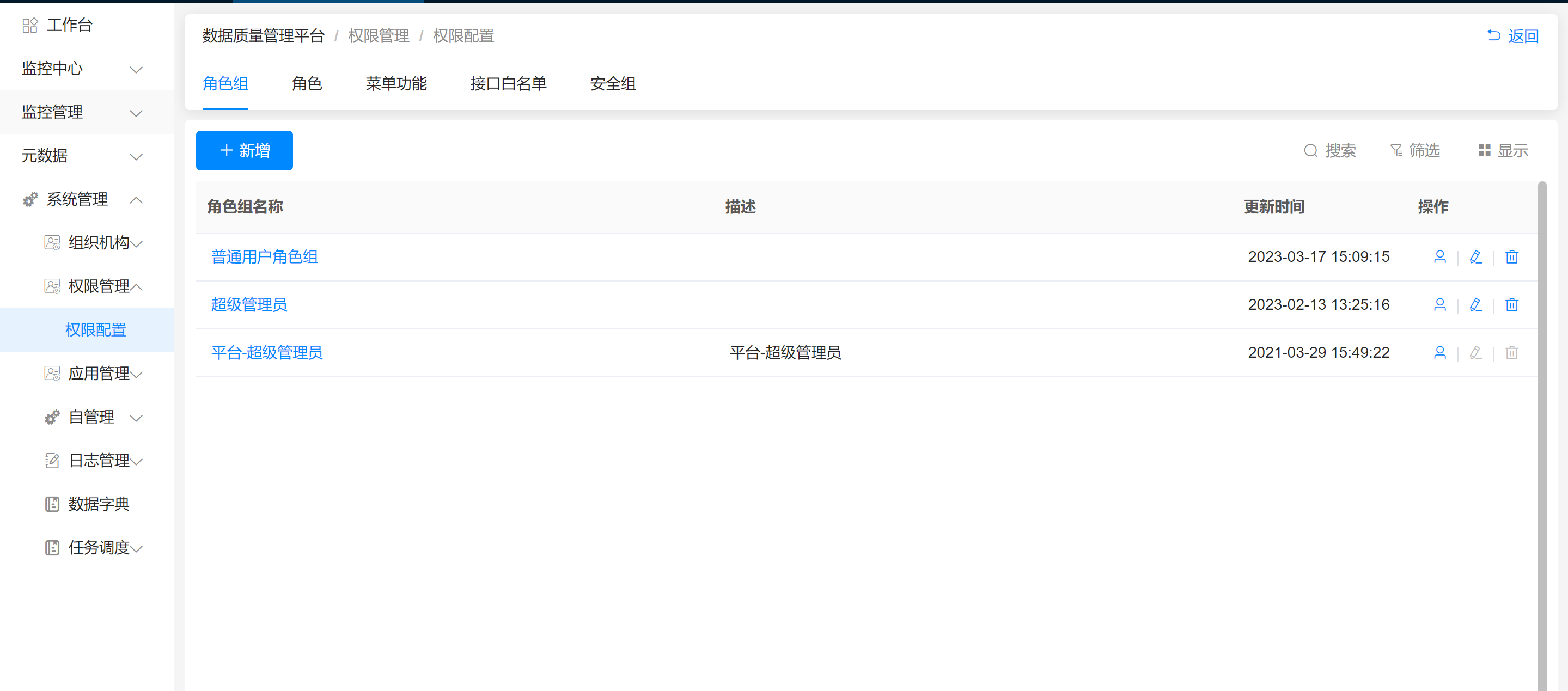The width and height of the screenshot is (1568, 691).
Task: Click 权限管理 in the breadcrumb
Action: tap(379, 36)
